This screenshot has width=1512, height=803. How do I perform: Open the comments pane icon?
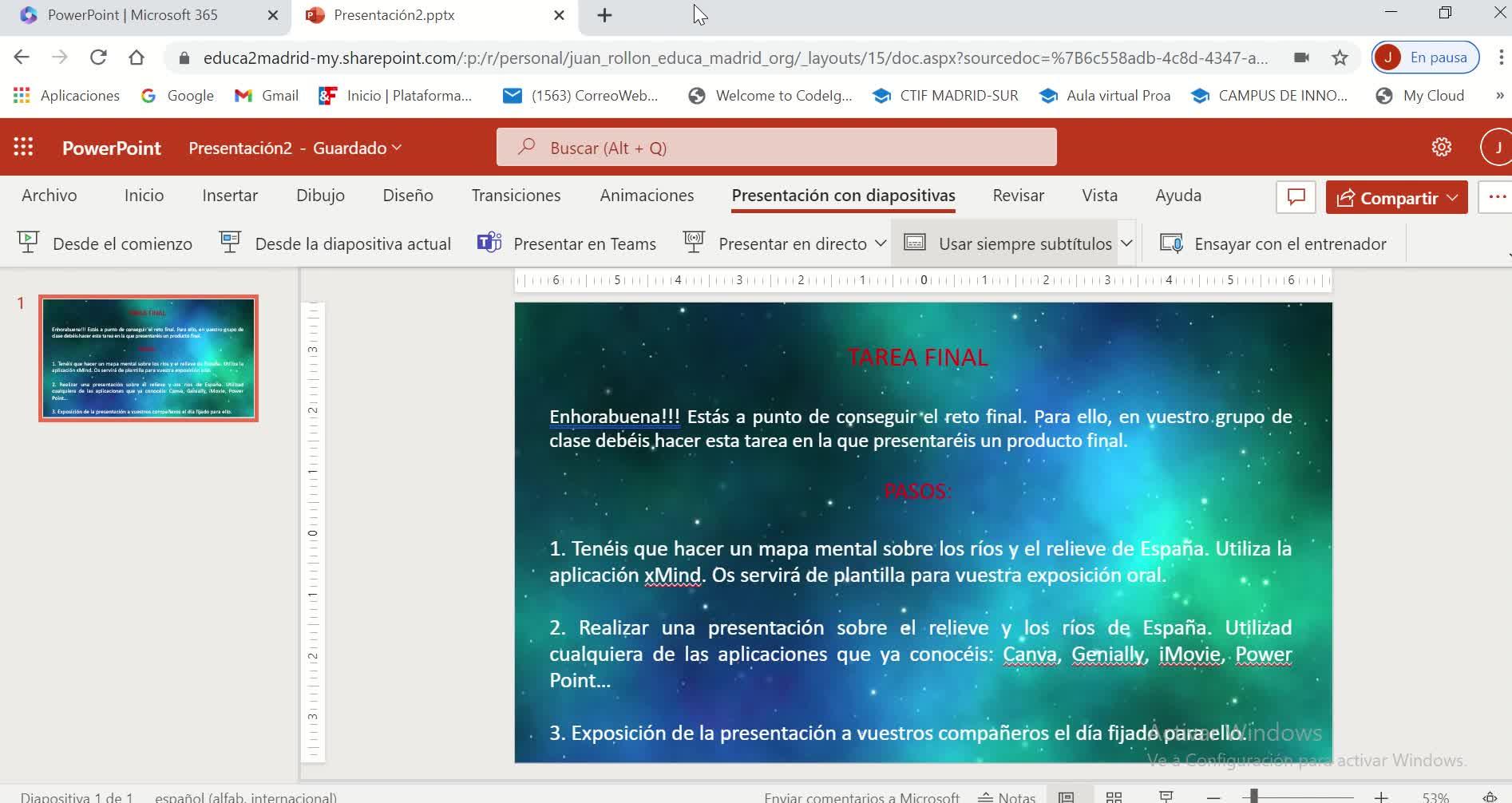(x=1296, y=197)
